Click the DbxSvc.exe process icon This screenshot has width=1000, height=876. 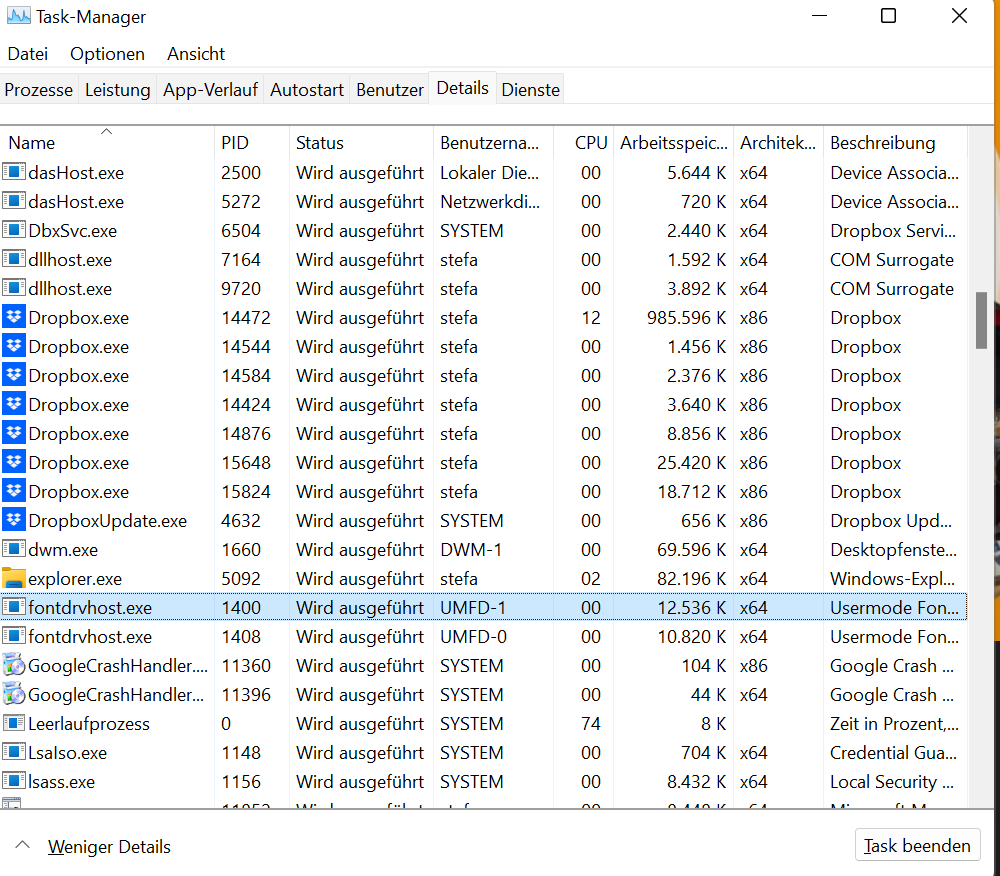click(x=13, y=230)
